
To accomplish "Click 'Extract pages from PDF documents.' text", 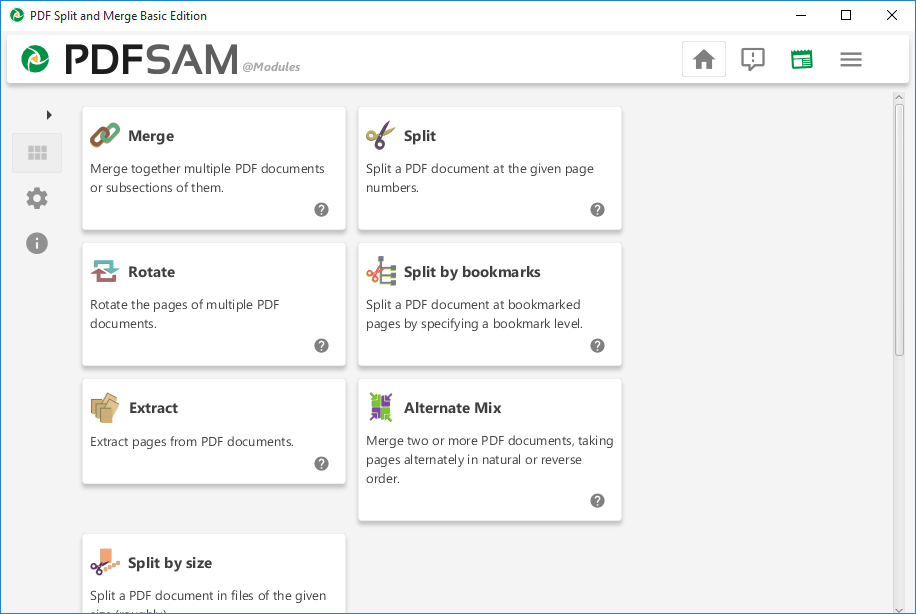I will 192,442.
